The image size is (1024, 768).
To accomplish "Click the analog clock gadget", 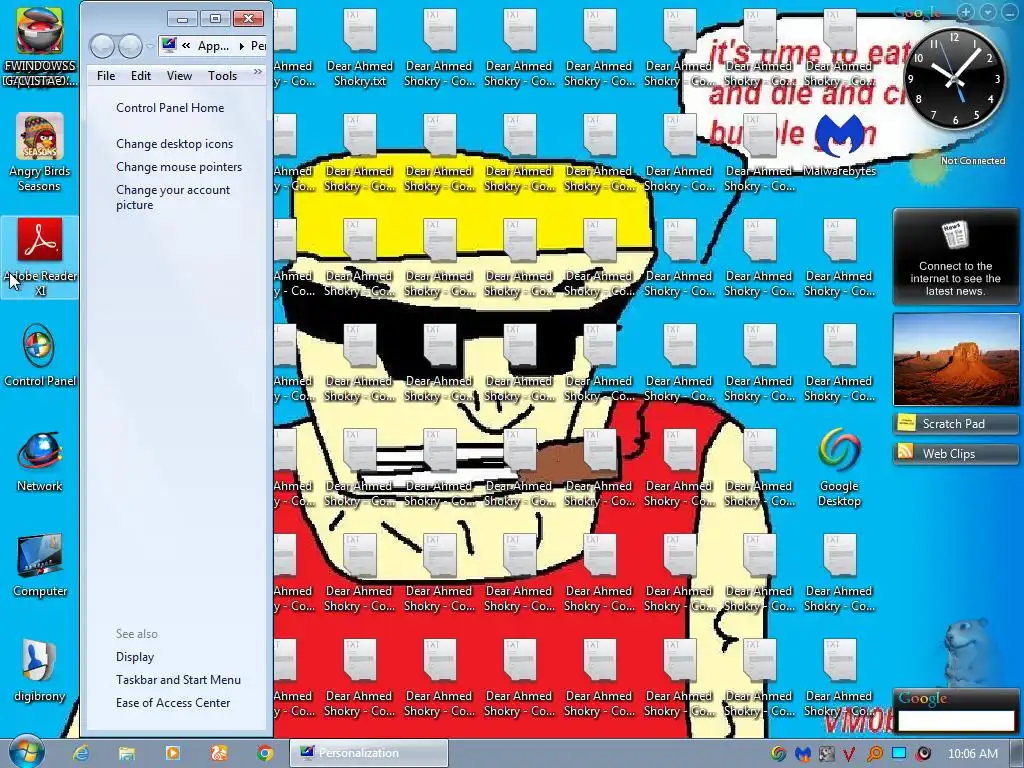I will [x=953, y=78].
